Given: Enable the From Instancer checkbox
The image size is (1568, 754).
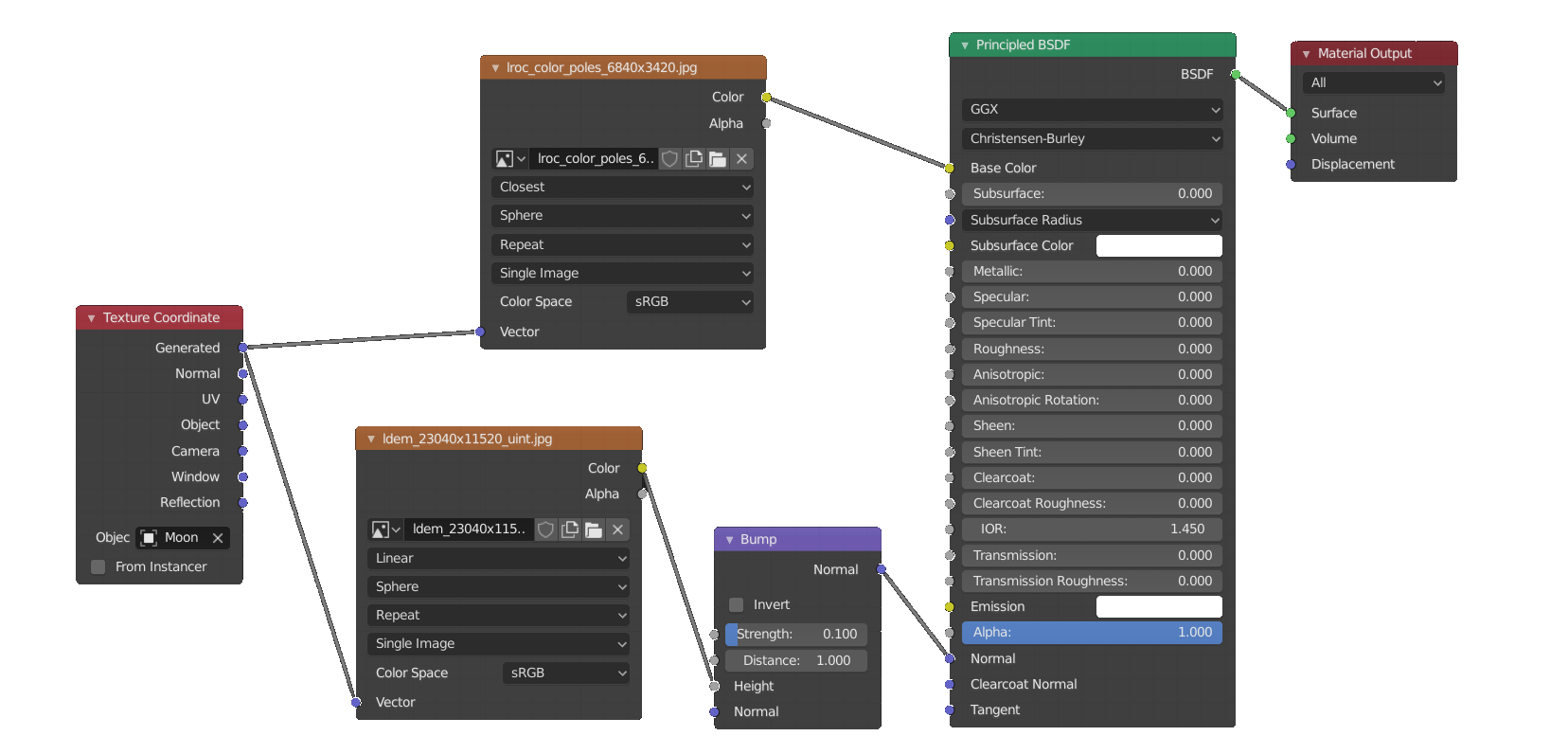Looking at the screenshot, I should point(98,566).
